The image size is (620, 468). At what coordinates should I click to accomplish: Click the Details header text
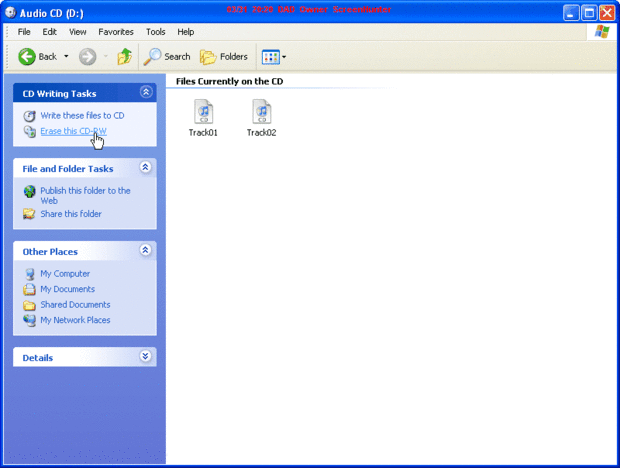tap(38, 358)
